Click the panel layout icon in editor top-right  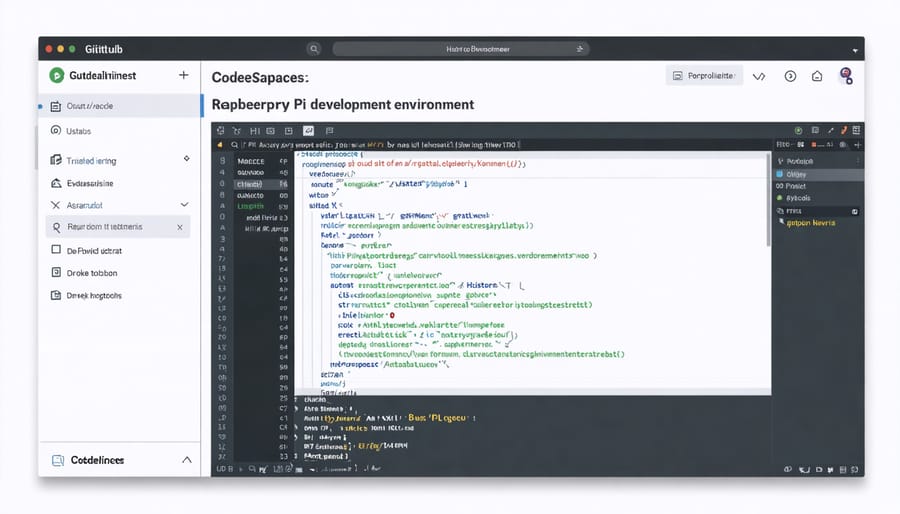pos(814,131)
